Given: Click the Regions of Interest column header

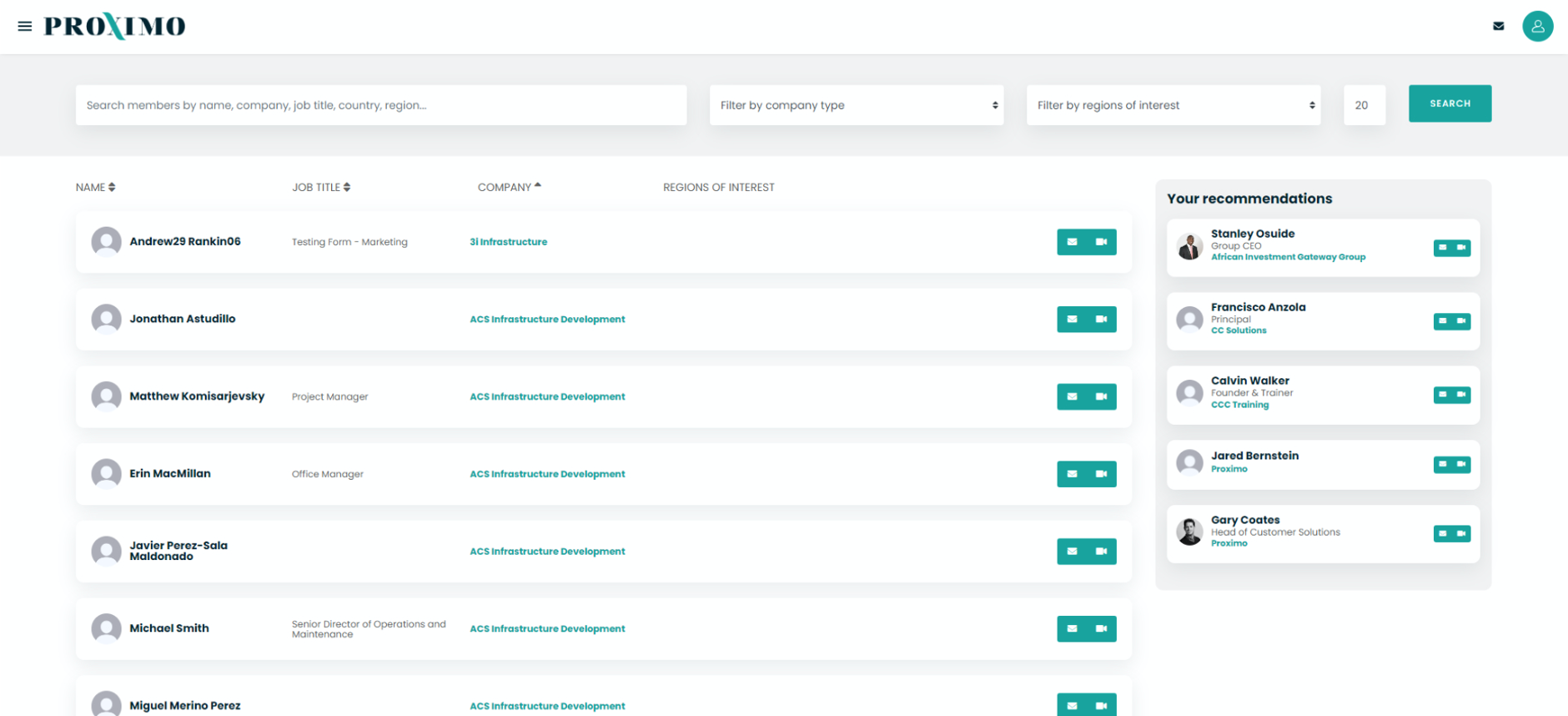Looking at the screenshot, I should pos(719,187).
